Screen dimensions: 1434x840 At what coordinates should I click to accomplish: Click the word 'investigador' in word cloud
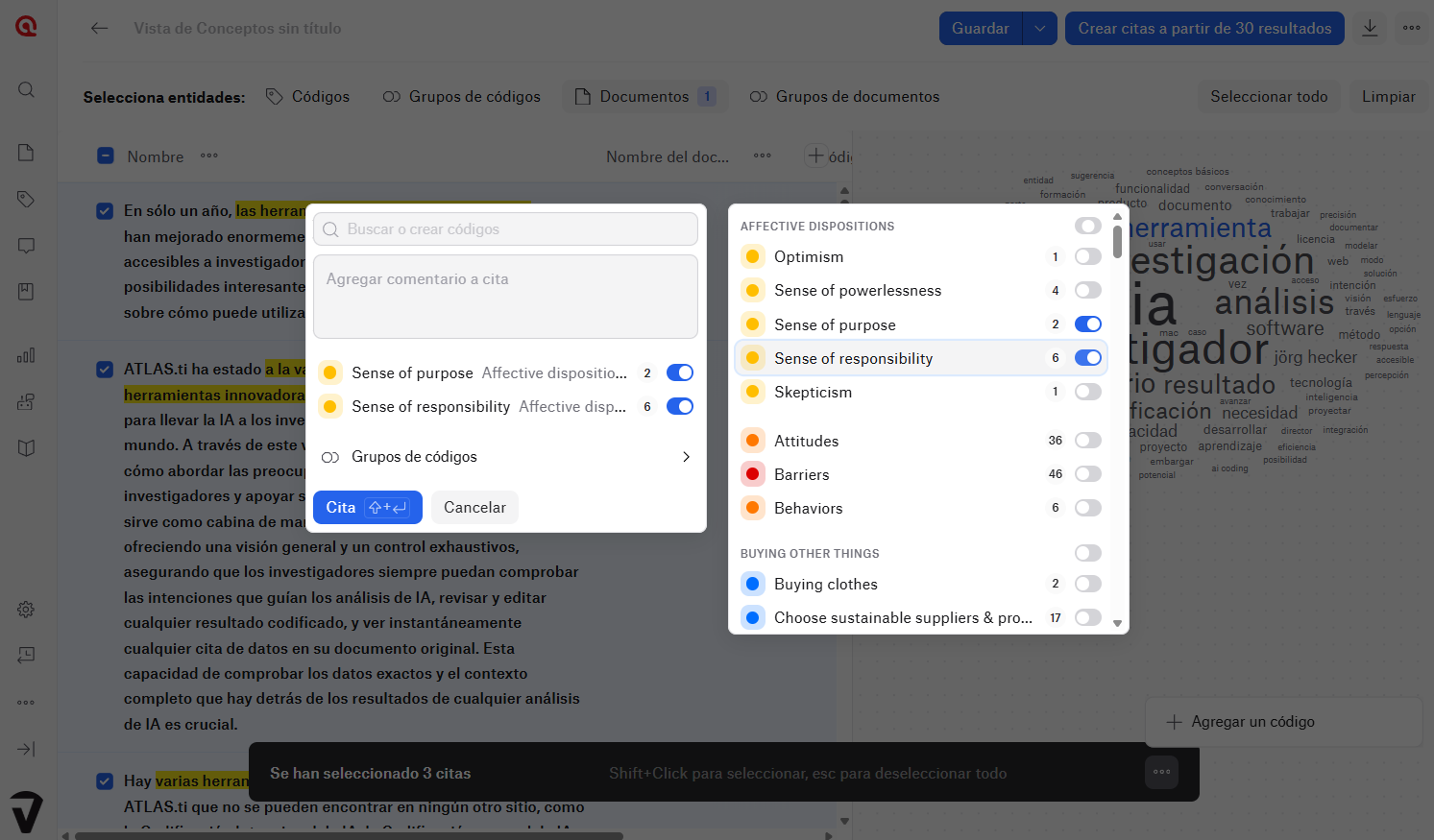pos(1199,349)
